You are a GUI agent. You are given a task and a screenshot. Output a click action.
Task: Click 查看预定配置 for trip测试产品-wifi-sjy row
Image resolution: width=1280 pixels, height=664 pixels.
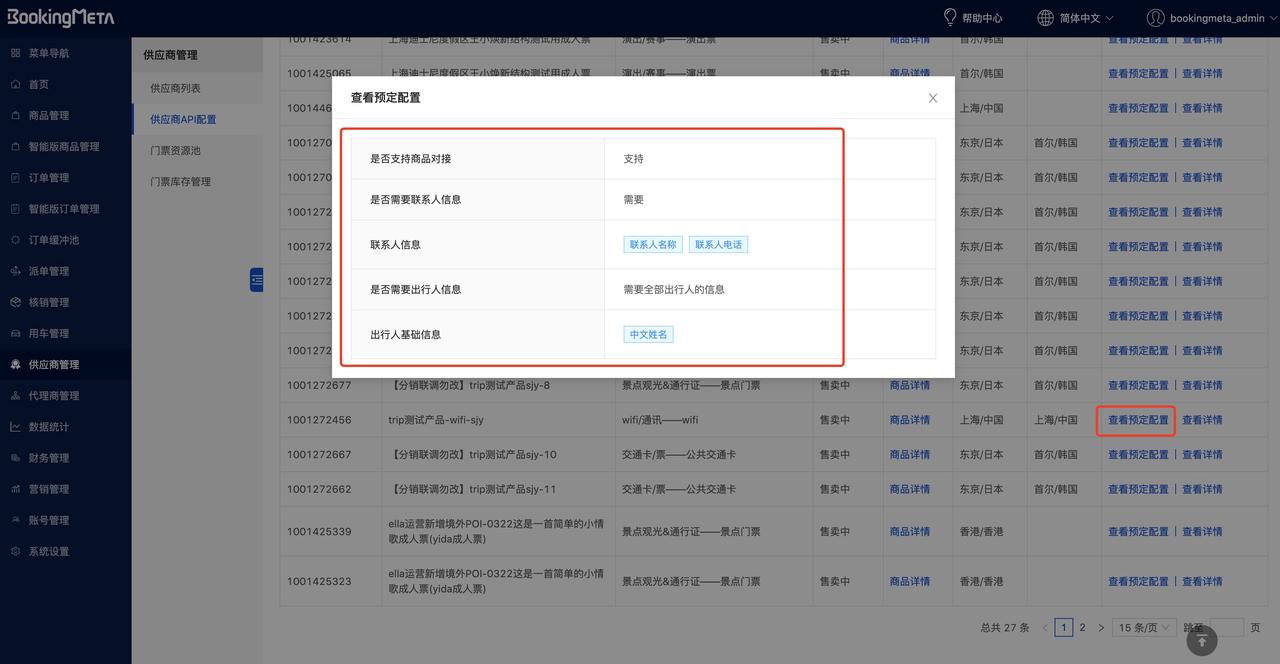click(x=1137, y=420)
